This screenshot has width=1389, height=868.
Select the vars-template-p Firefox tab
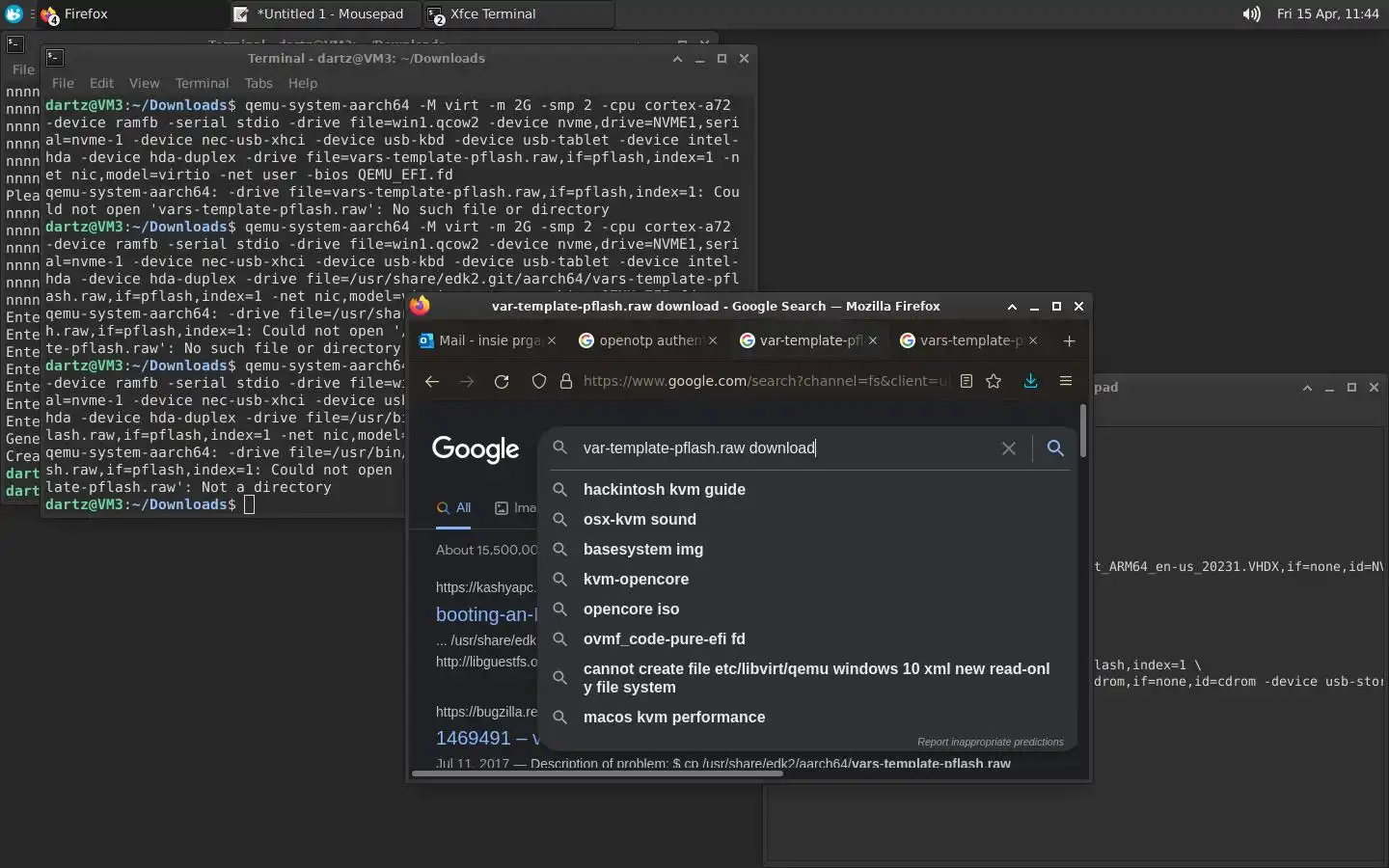tap(969, 340)
